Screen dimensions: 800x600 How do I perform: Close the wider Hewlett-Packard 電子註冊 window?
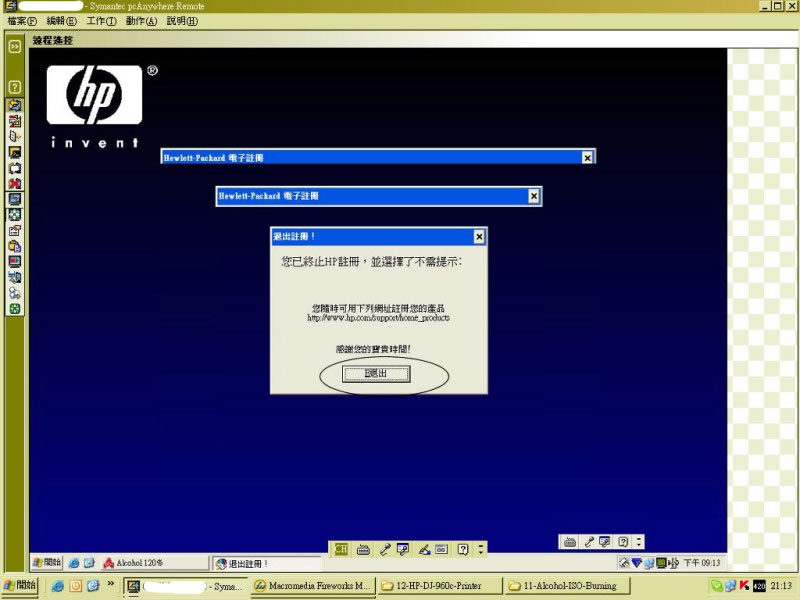[587, 158]
